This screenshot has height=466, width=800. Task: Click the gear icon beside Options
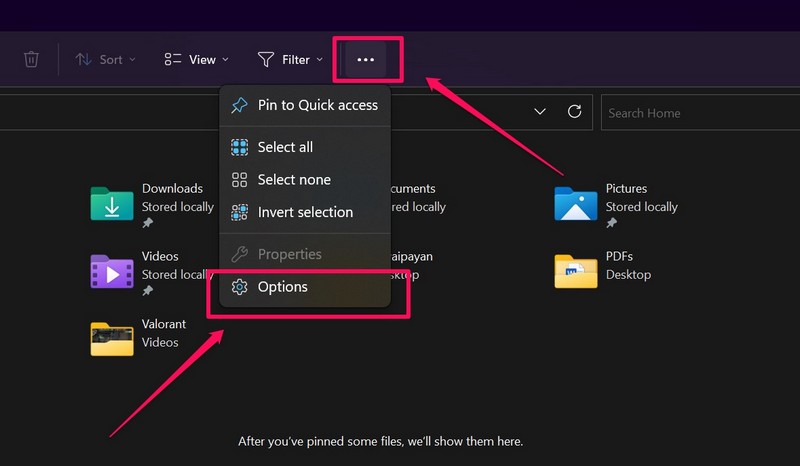coord(239,287)
